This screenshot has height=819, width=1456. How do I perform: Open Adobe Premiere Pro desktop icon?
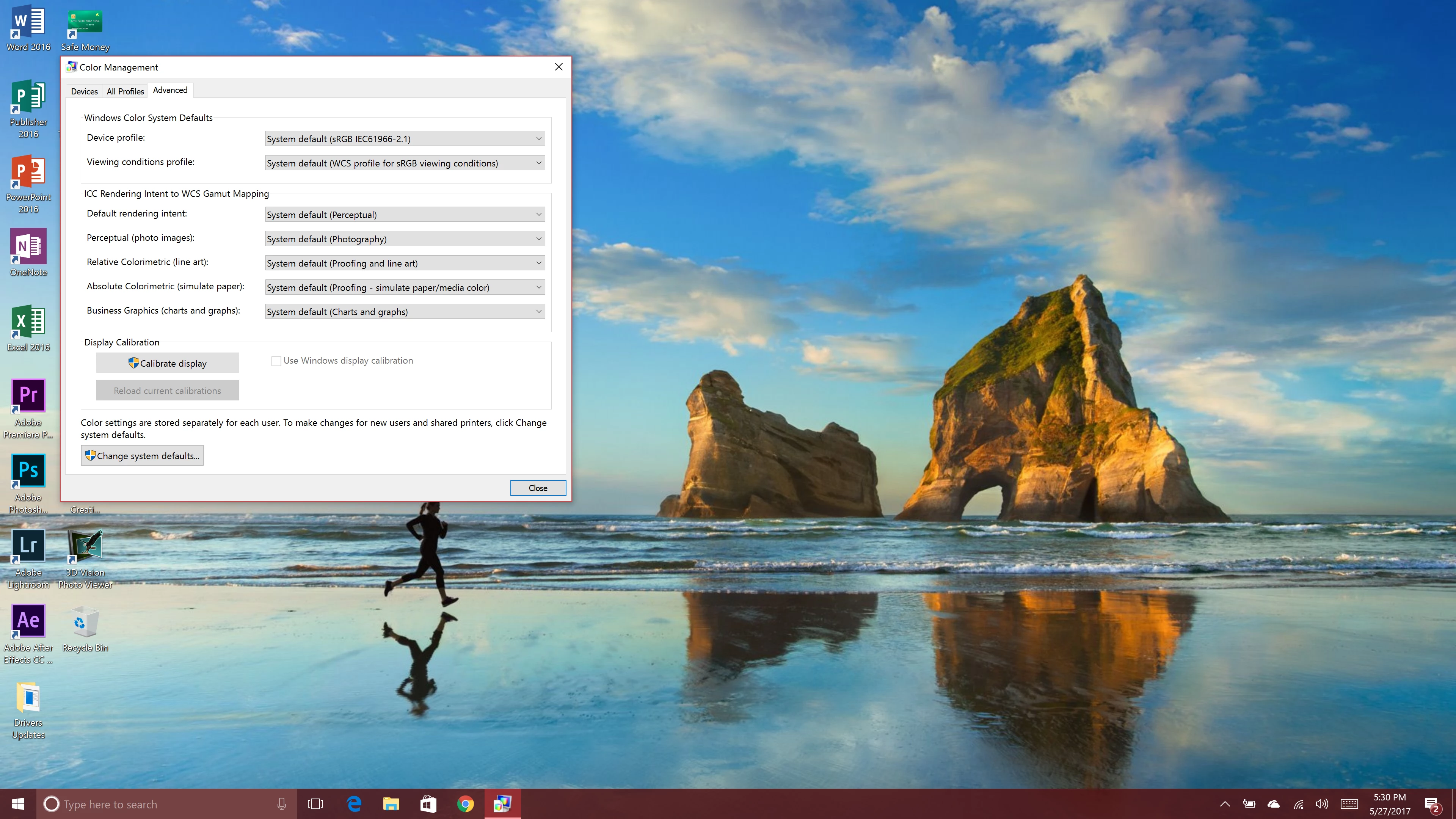coord(28,395)
